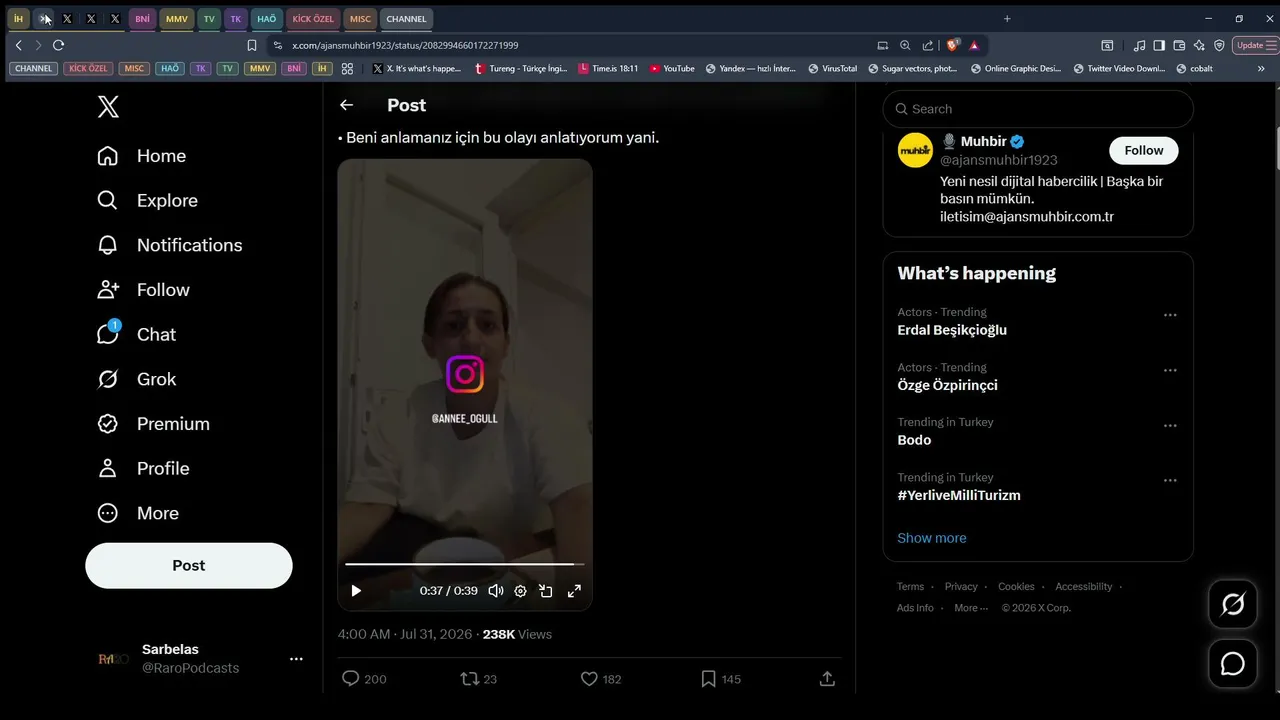Open Grok from the sidebar
Screen dimensions: 1280x720
[136, 379]
